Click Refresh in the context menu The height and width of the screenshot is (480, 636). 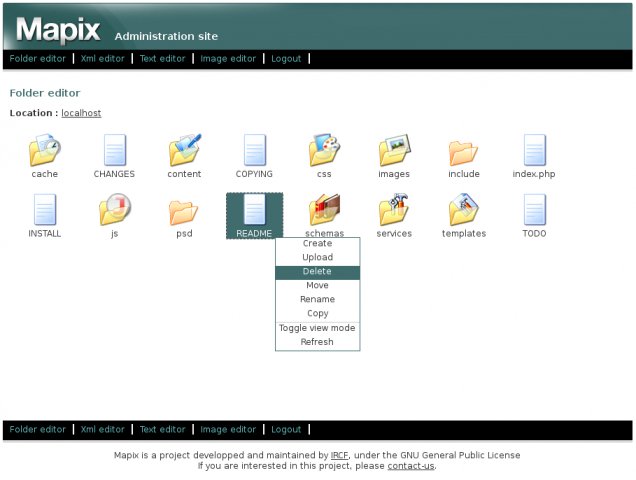317,342
